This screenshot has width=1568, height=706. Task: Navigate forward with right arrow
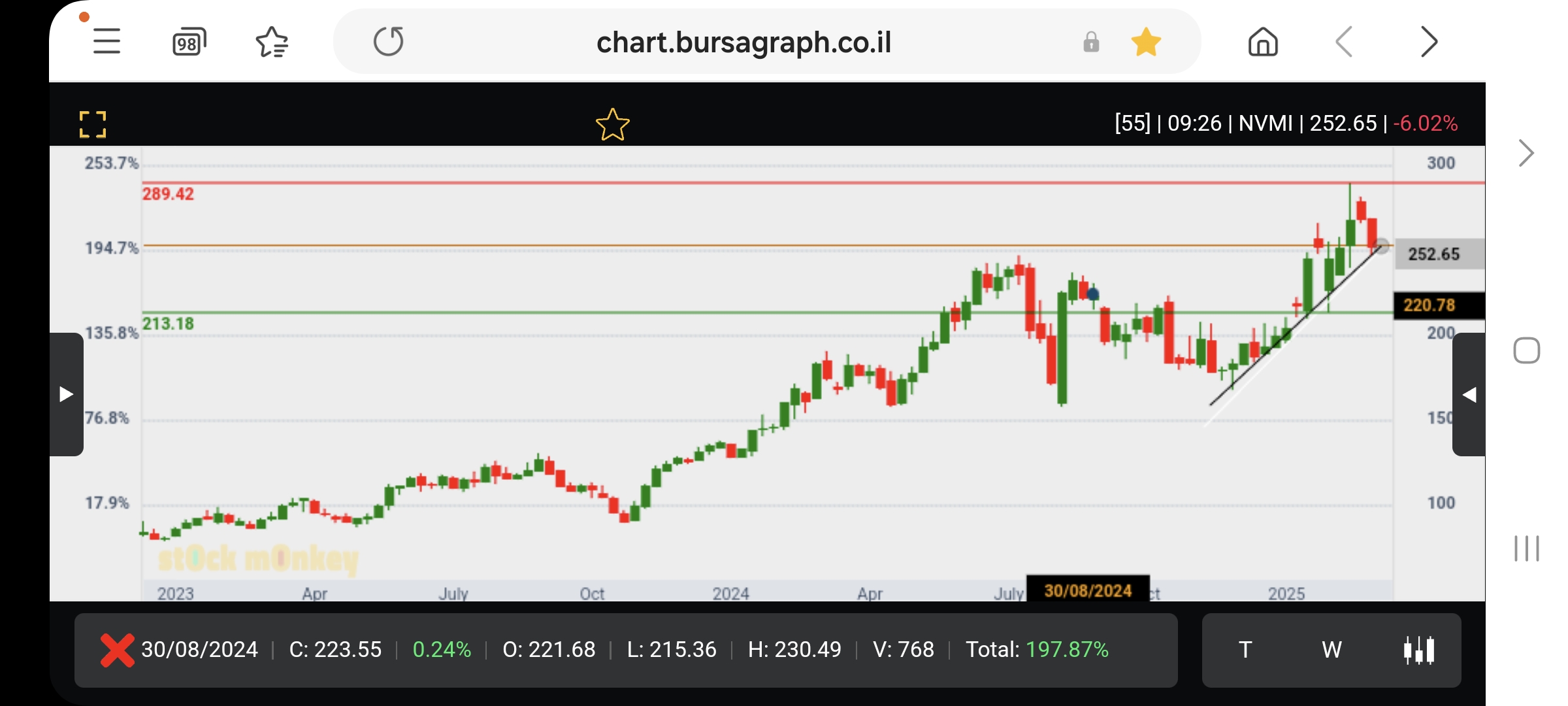(1429, 42)
